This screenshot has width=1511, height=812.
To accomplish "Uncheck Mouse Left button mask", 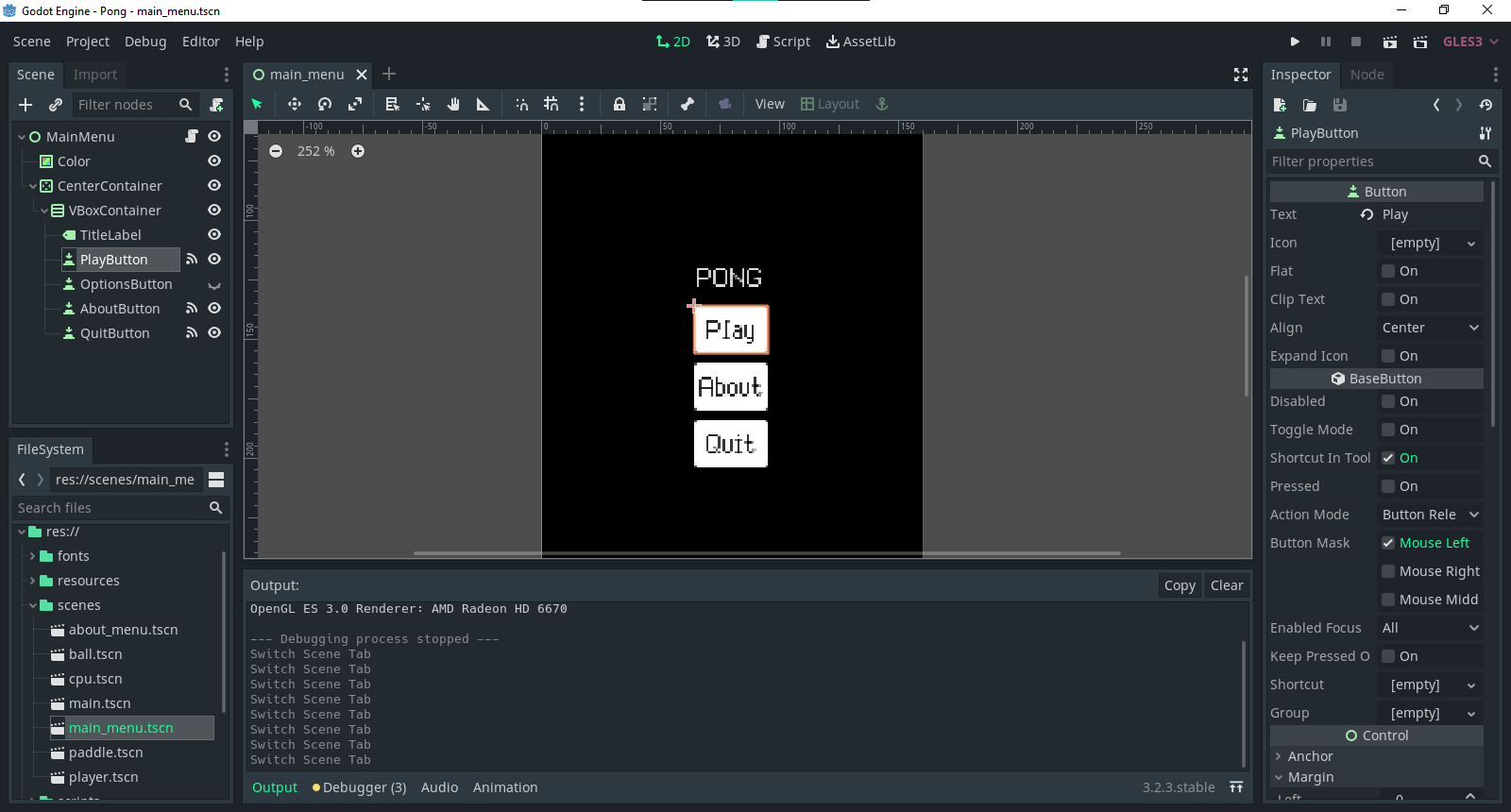I will pyautogui.click(x=1388, y=543).
